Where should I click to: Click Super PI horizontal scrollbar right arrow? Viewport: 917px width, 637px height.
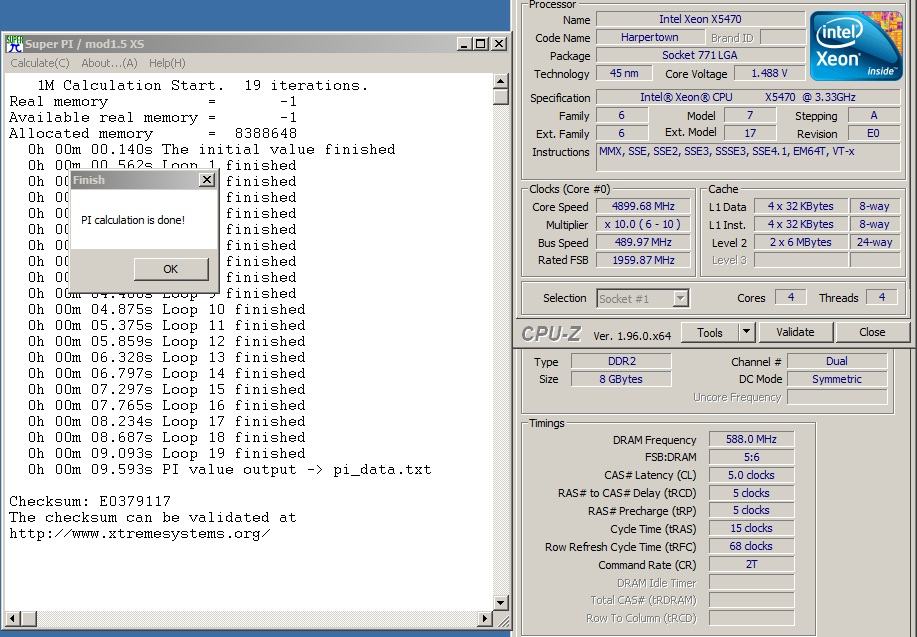coord(485,618)
